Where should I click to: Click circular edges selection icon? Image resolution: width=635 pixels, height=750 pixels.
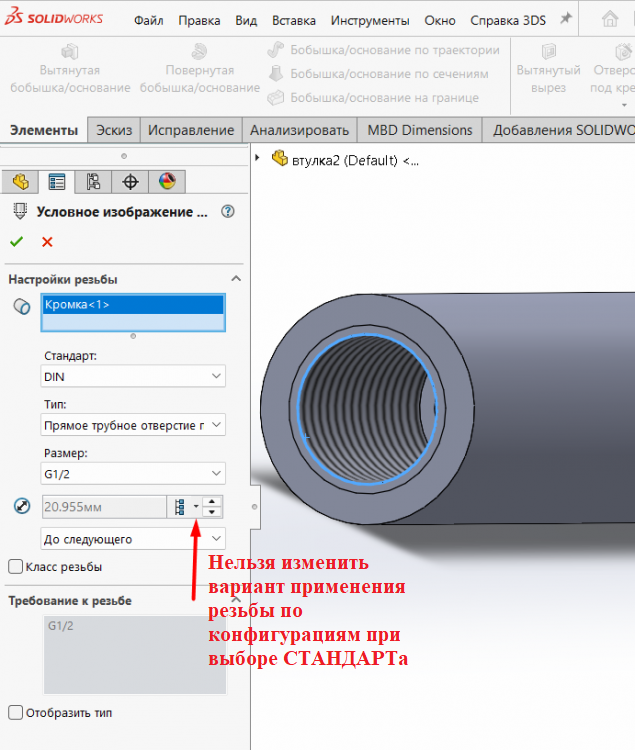pyautogui.click(x=22, y=306)
